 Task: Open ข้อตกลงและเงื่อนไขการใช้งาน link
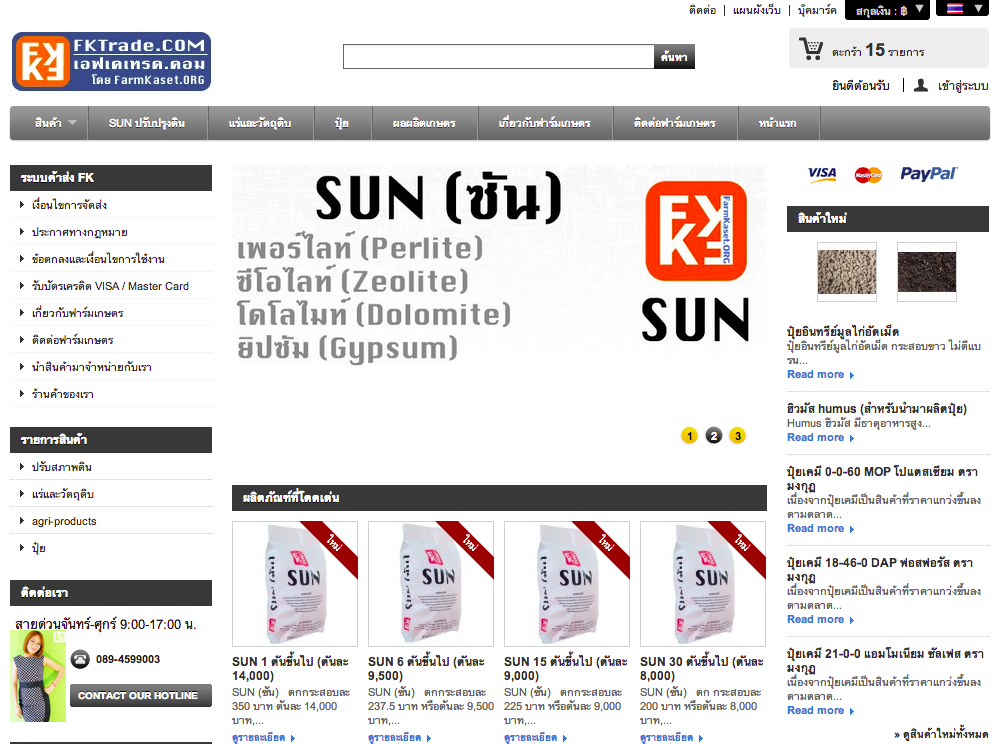click(98, 259)
